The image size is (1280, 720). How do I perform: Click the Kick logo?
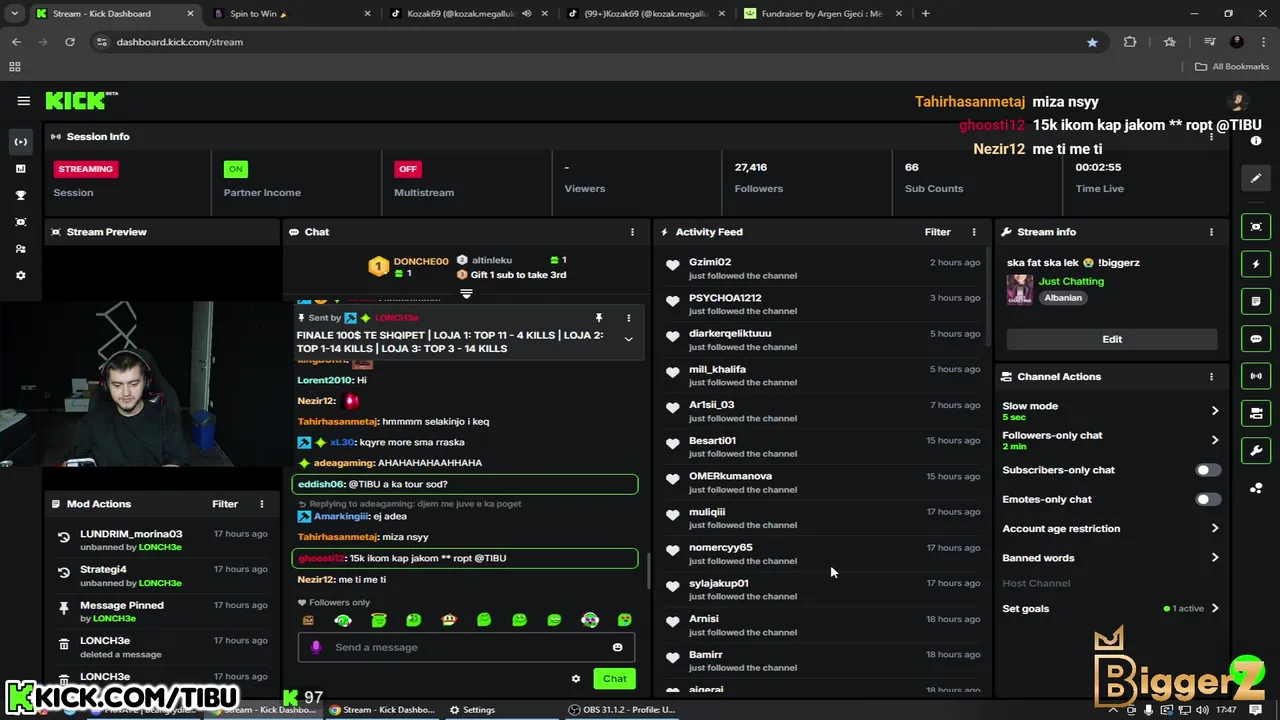[x=81, y=101]
